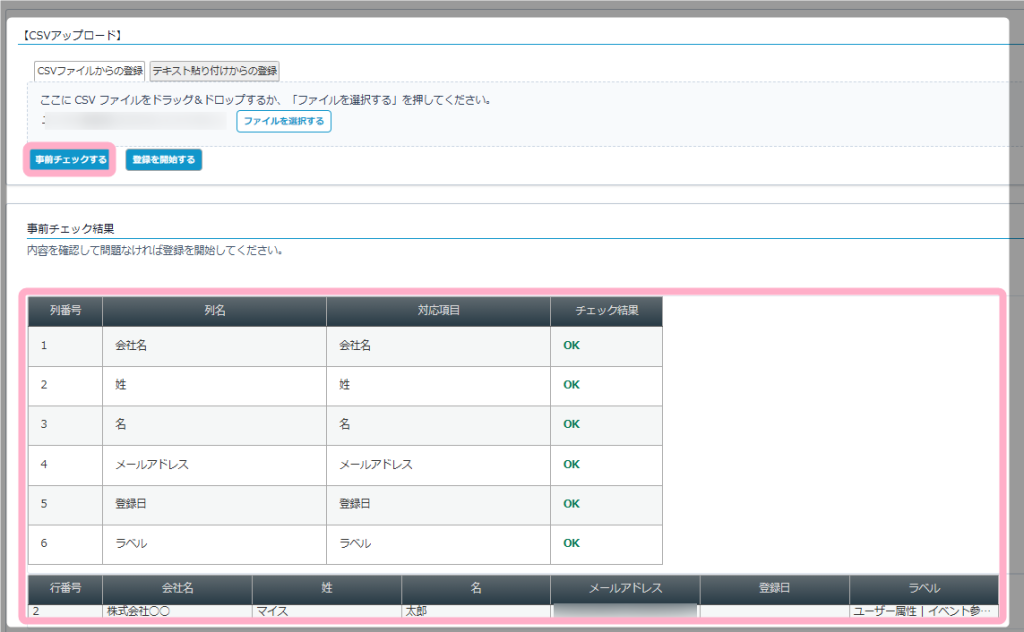Viewport: 1024px width, 632px height.
Task: Click the 列名 column header
Action: pyautogui.click(x=214, y=311)
